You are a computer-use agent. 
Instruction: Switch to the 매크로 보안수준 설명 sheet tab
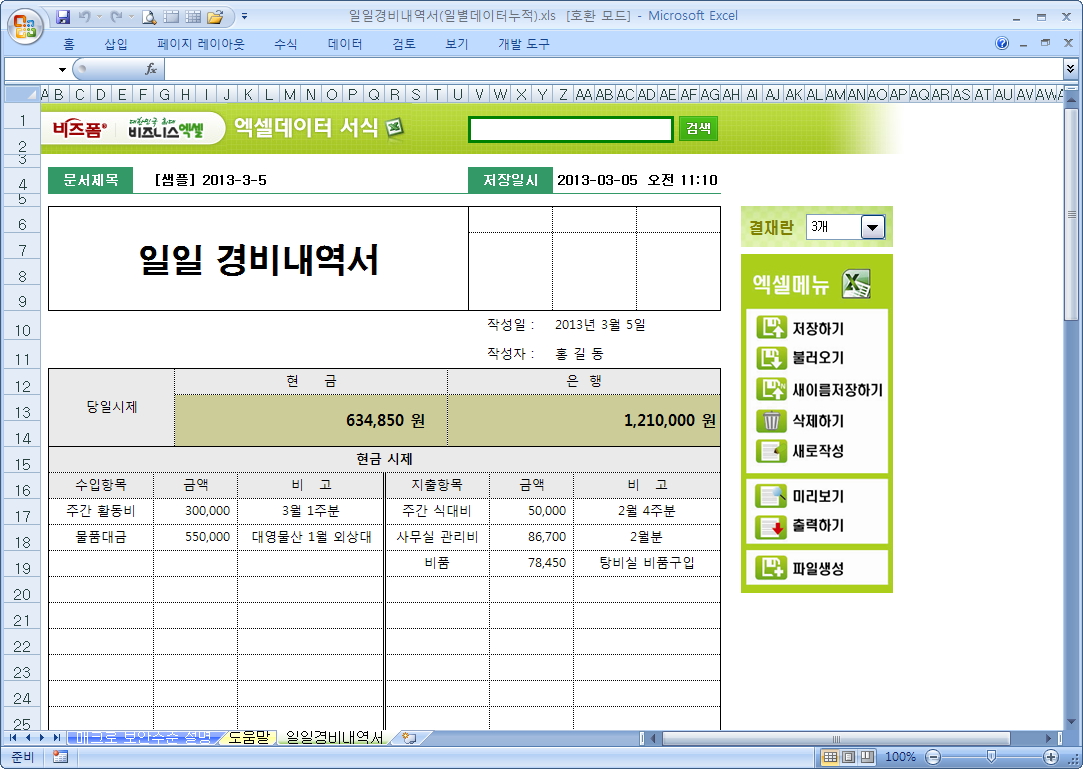click(143, 738)
